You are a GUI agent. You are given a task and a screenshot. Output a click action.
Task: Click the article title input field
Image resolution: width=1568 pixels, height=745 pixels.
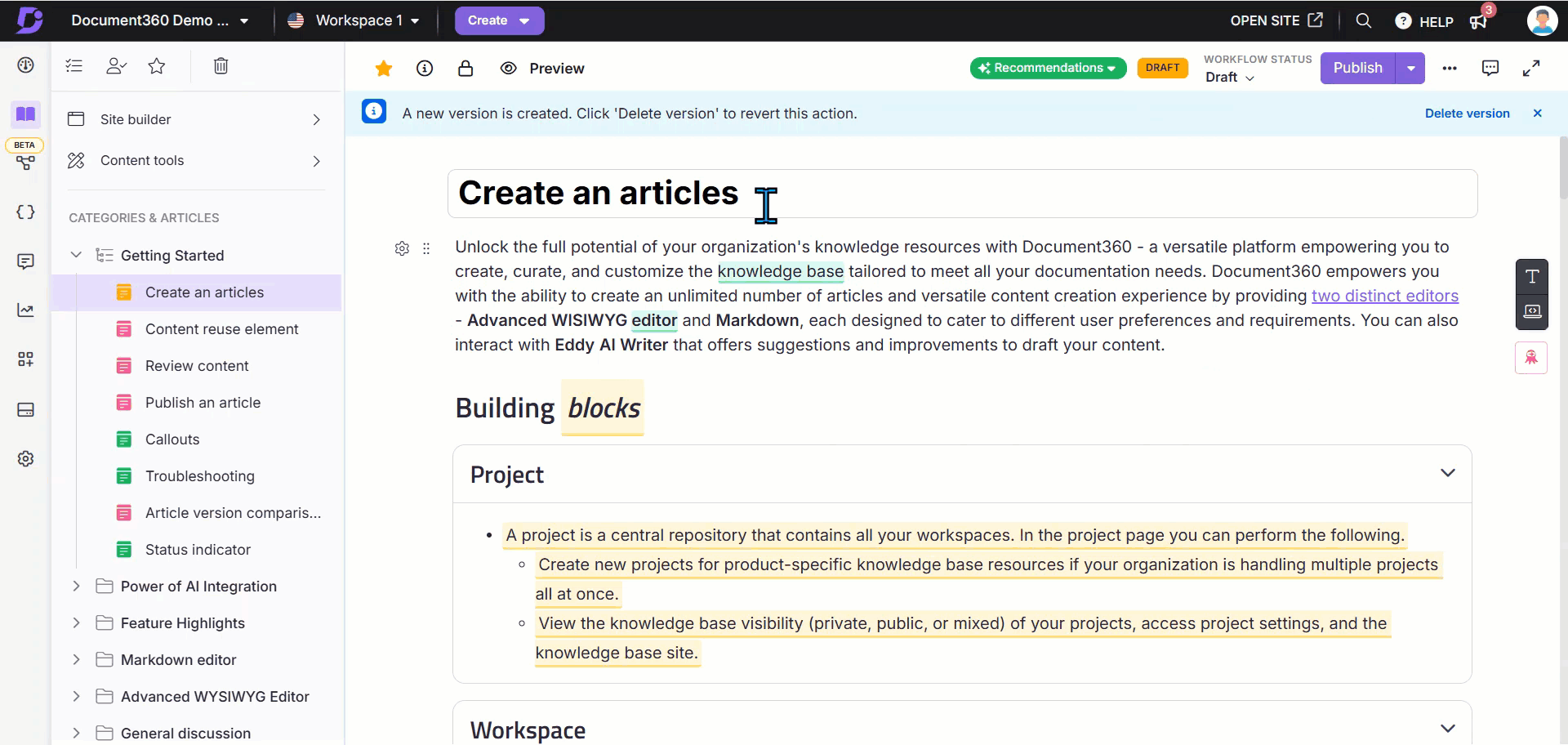[x=962, y=194]
